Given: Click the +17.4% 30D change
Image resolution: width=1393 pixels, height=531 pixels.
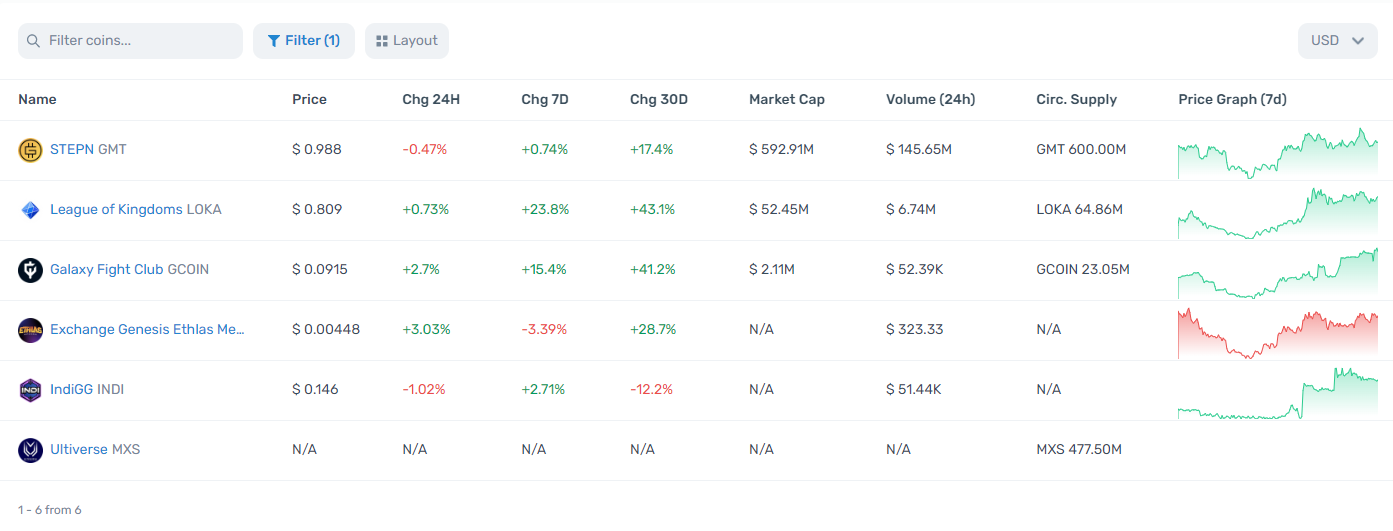Looking at the screenshot, I should pos(652,149).
